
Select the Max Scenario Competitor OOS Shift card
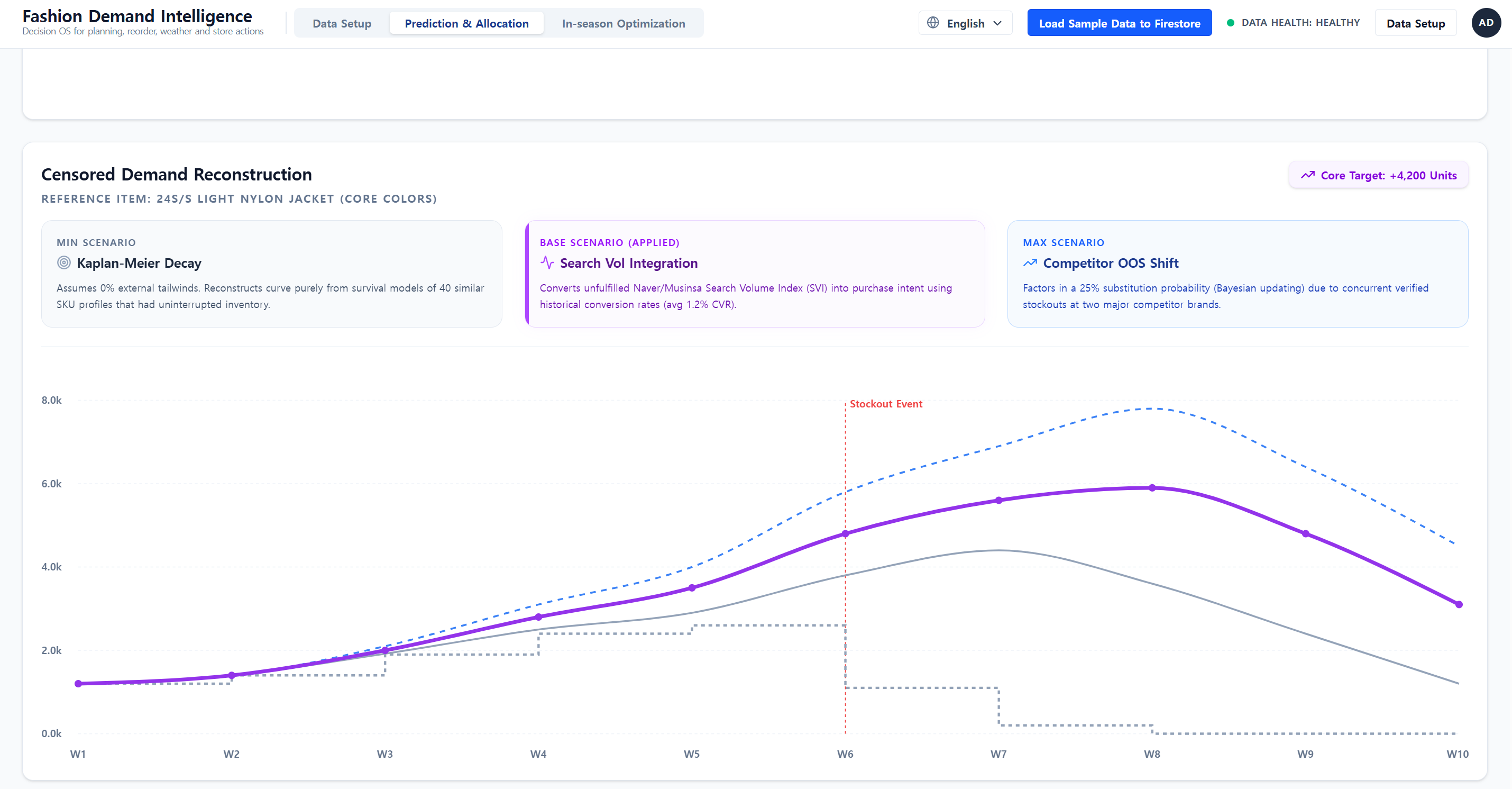[x=1238, y=274]
